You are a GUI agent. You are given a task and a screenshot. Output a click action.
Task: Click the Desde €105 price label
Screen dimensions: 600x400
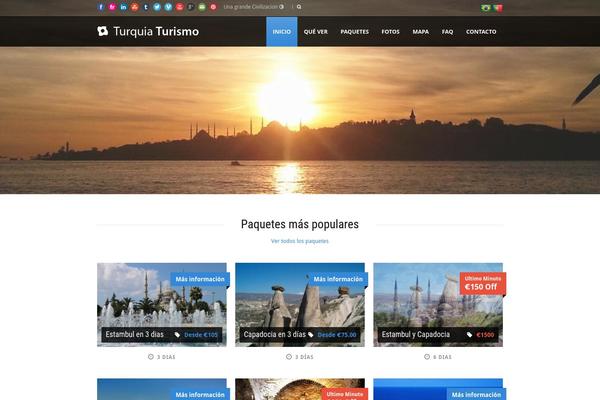point(201,335)
